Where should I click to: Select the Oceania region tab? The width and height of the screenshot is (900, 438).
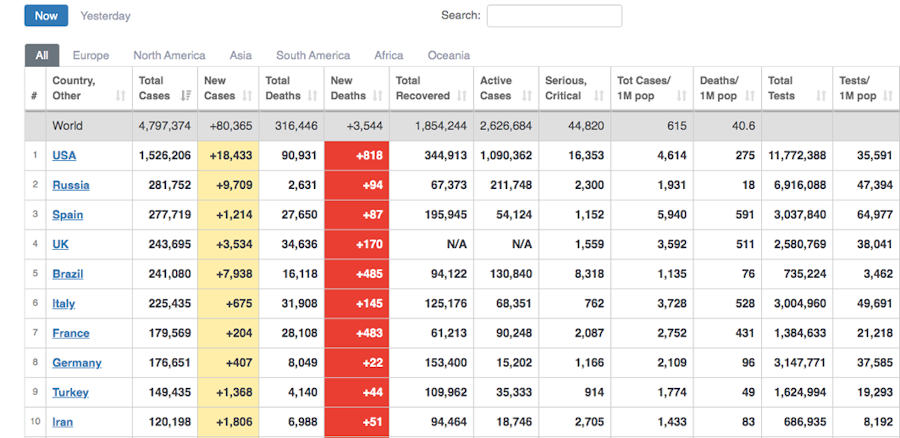(x=448, y=56)
